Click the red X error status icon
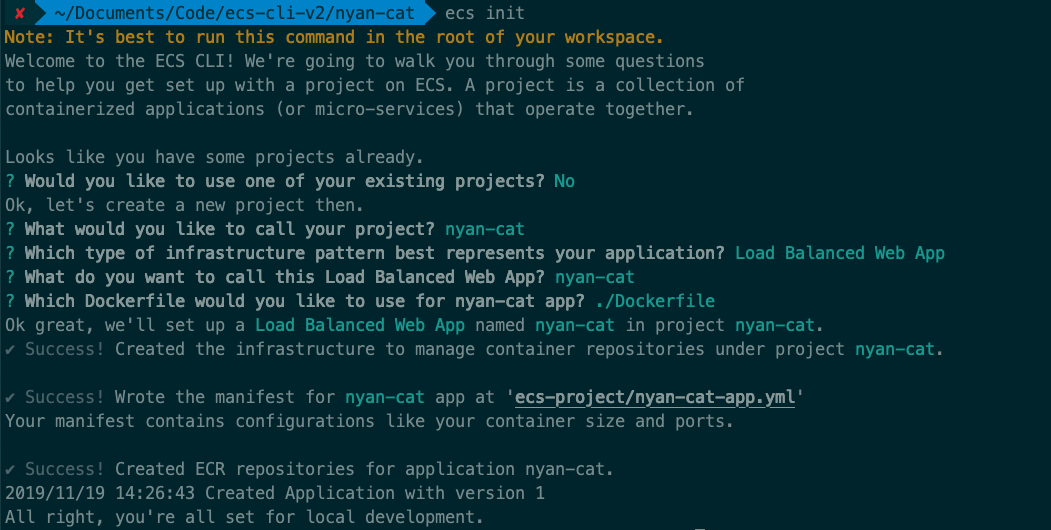The width and height of the screenshot is (1051, 530). pyautogui.click(x=20, y=13)
